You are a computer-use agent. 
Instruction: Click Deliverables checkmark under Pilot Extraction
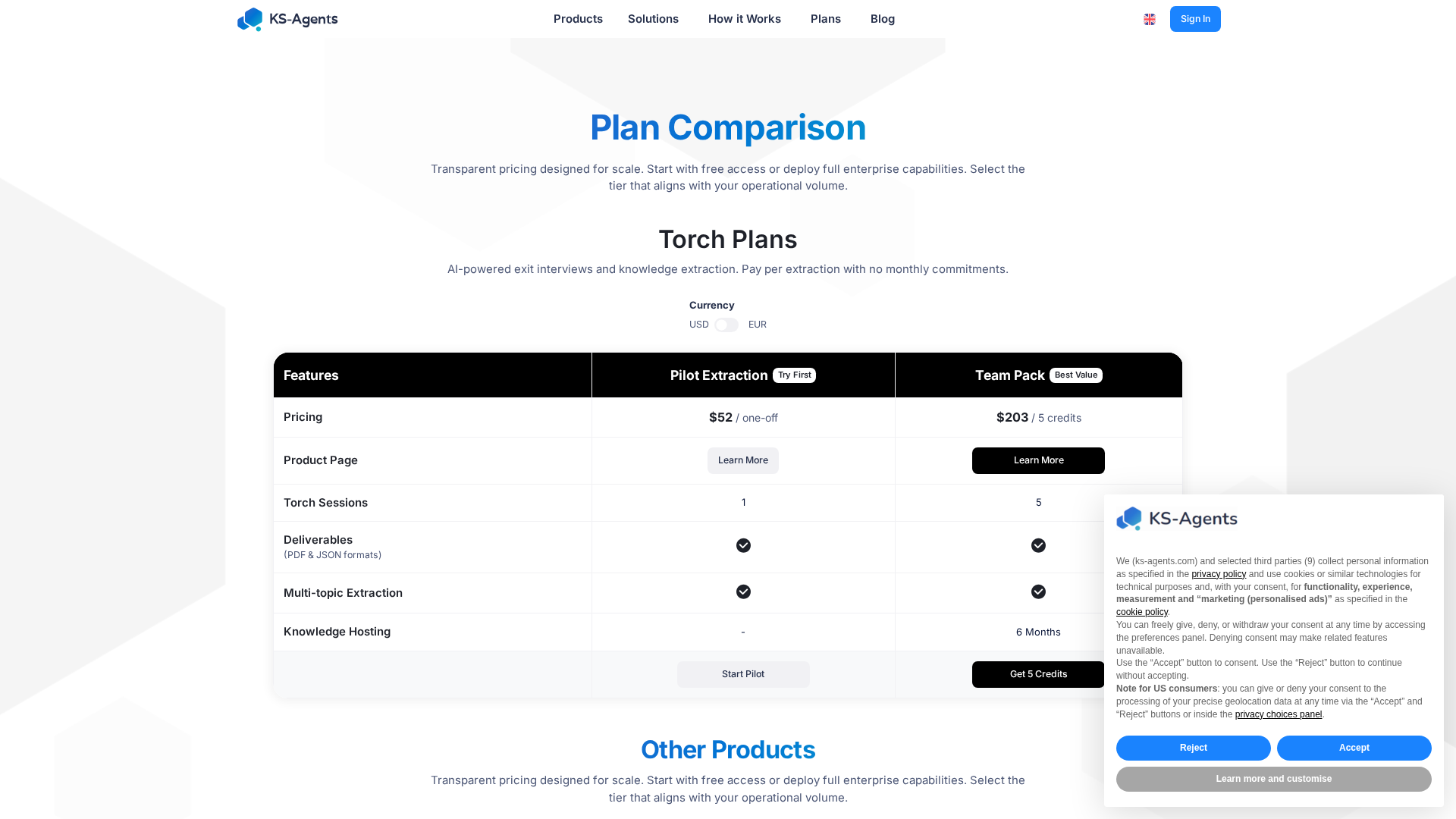pyautogui.click(x=743, y=545)
